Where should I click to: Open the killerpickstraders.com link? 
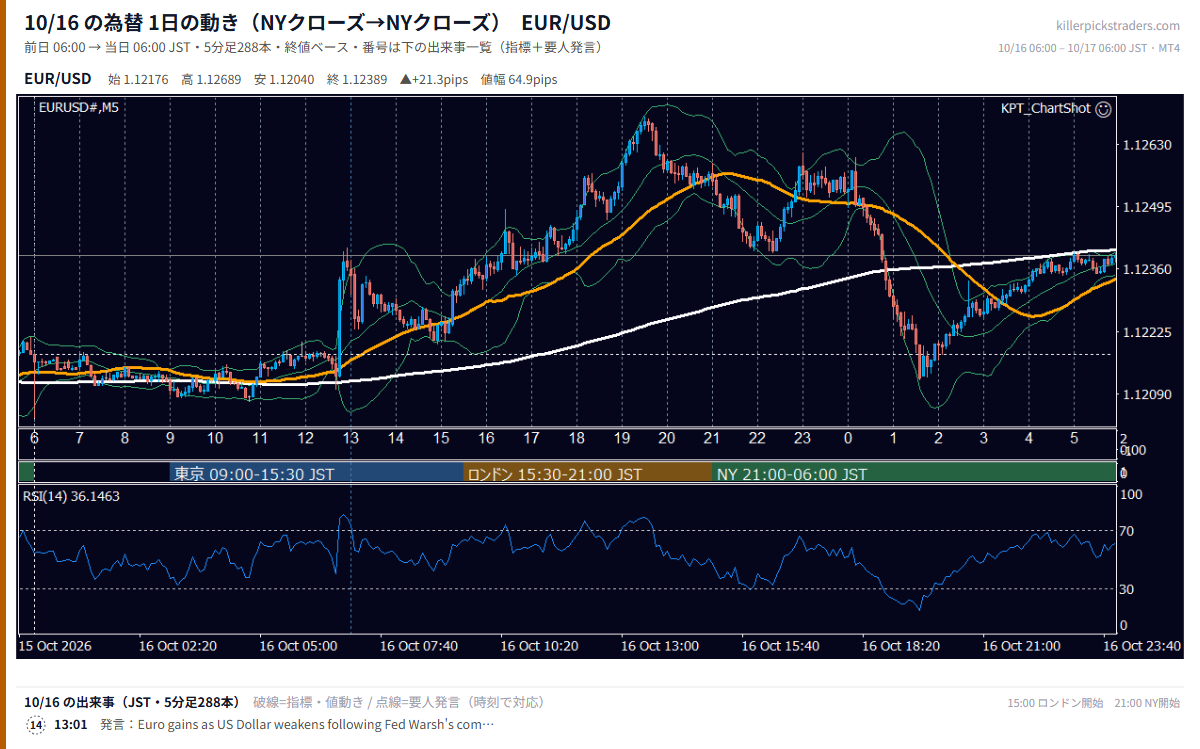pos(1118,26)
